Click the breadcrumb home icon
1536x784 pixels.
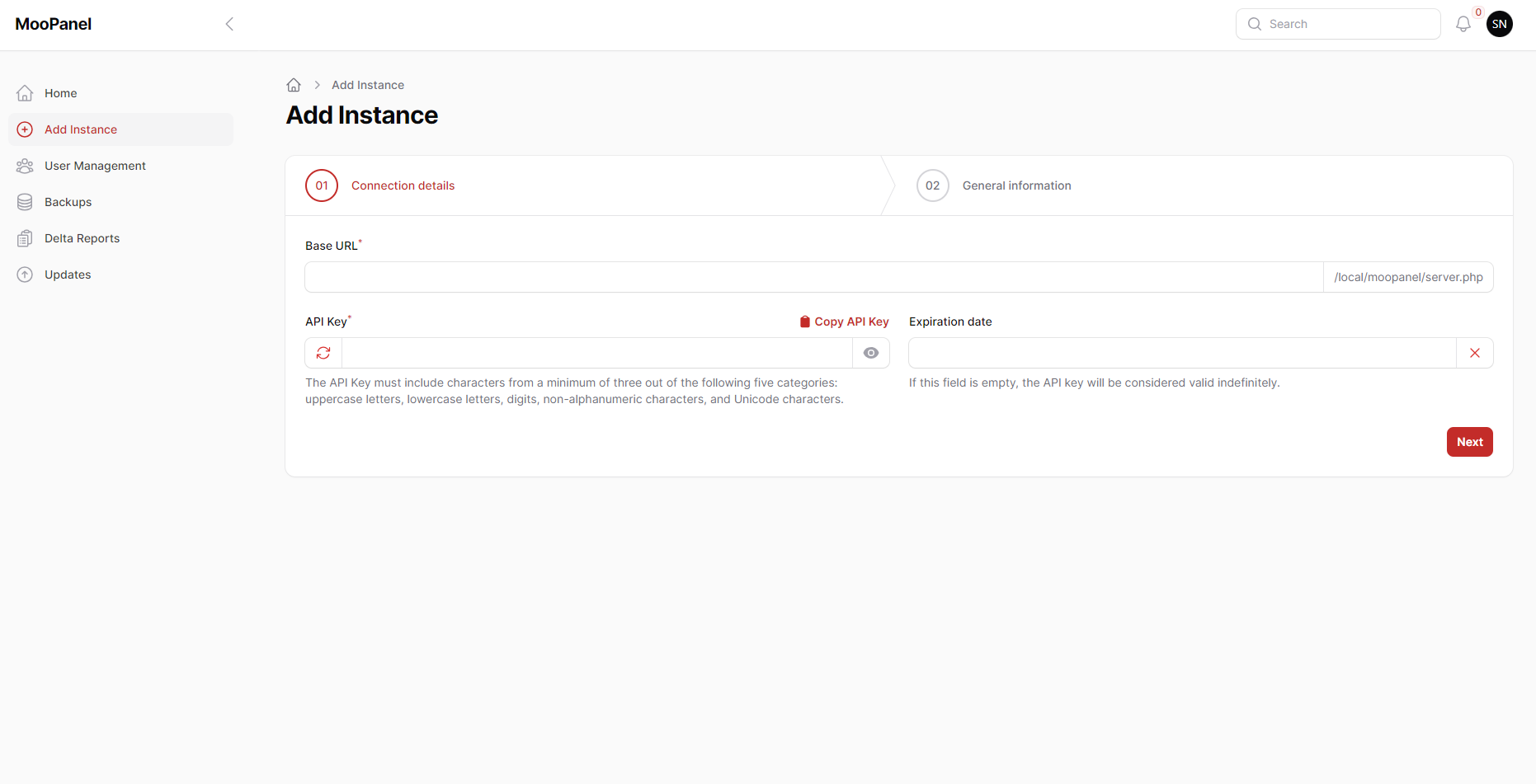click(x=294, y=85)
